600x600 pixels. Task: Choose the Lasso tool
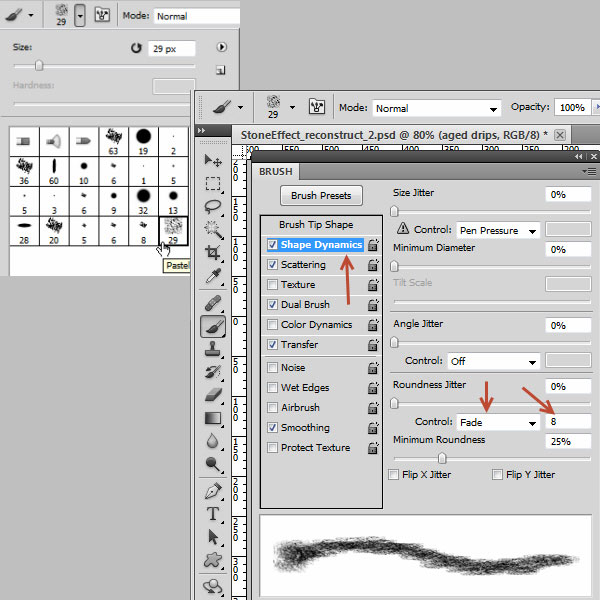(x=213, y=207)
